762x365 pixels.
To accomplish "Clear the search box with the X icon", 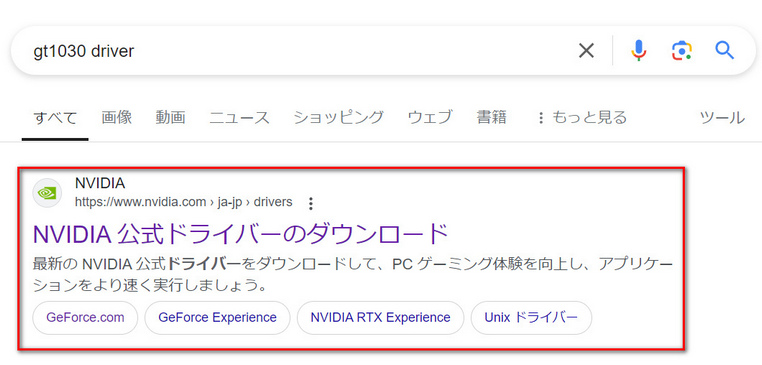I will 586,50.
